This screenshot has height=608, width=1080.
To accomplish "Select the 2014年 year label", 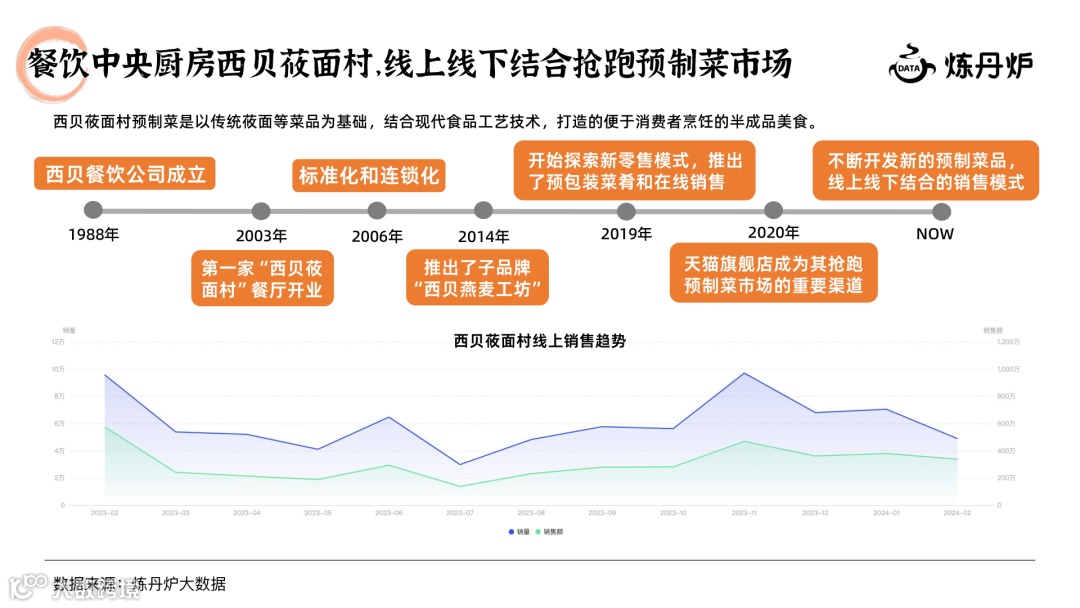I will [484, 237].
